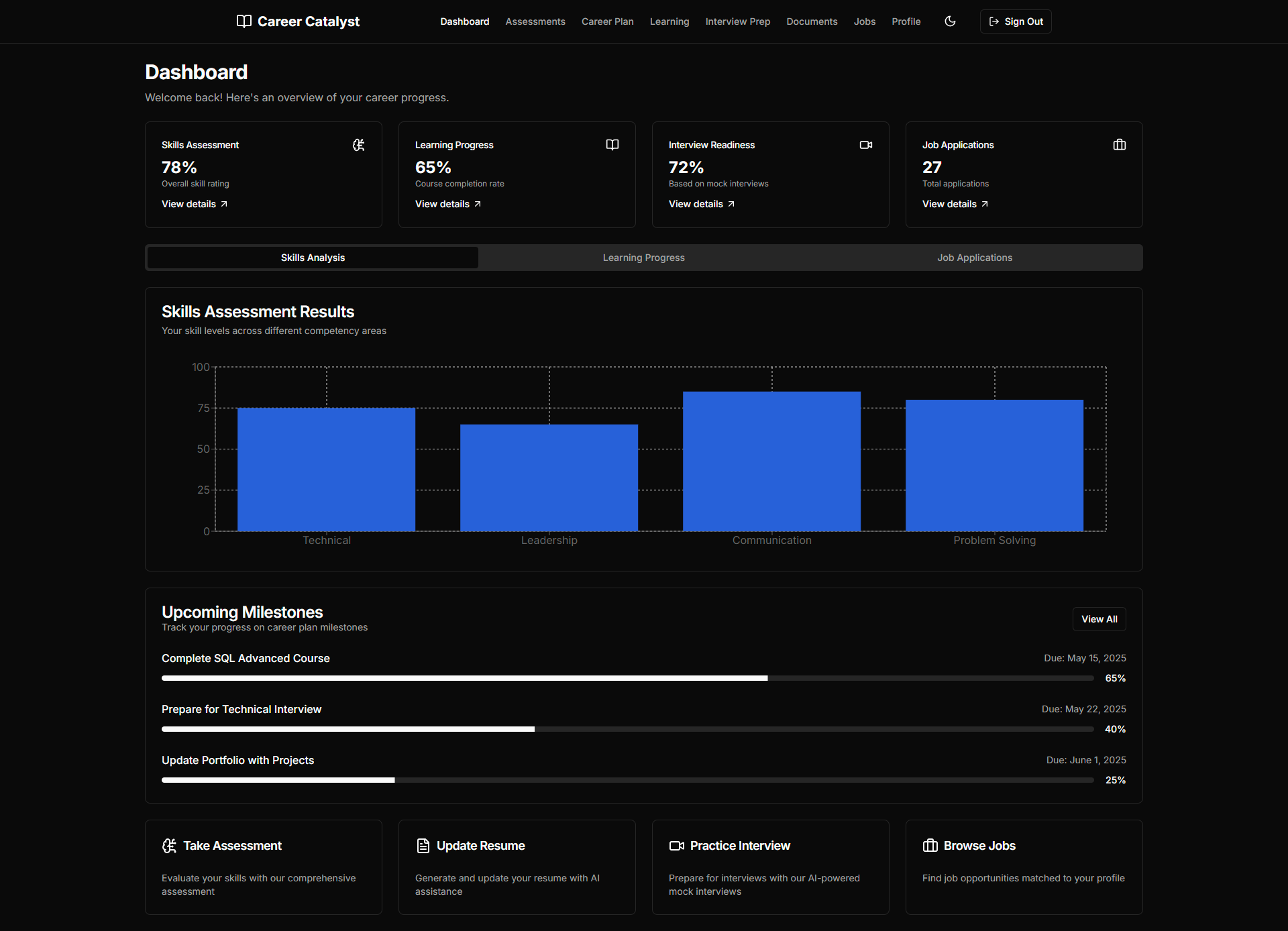Click the 'Communication' axis label
This screenshot has height=931, width=1288.
[771, 540]
